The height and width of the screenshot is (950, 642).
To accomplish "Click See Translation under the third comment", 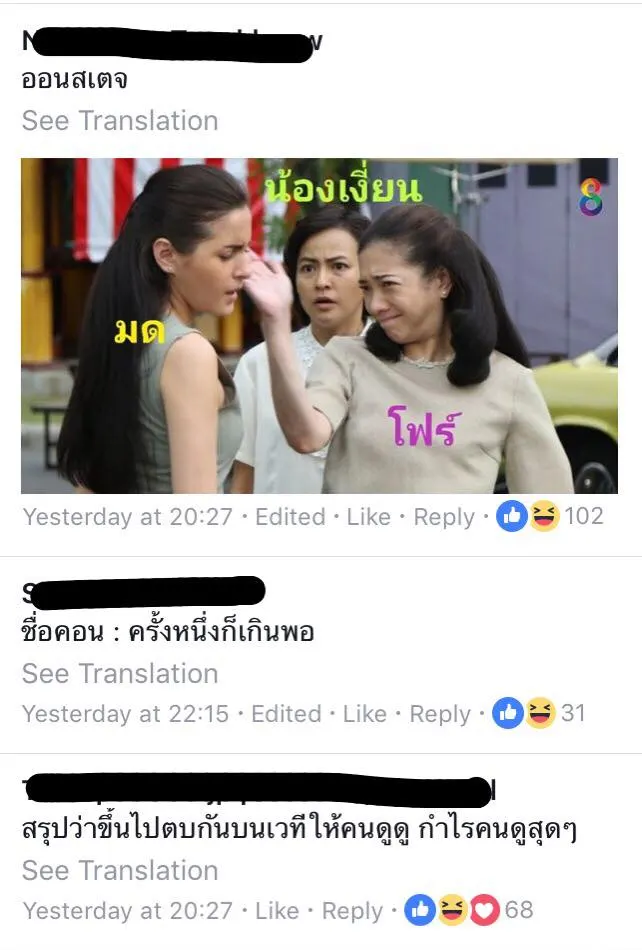I will 120,871.
